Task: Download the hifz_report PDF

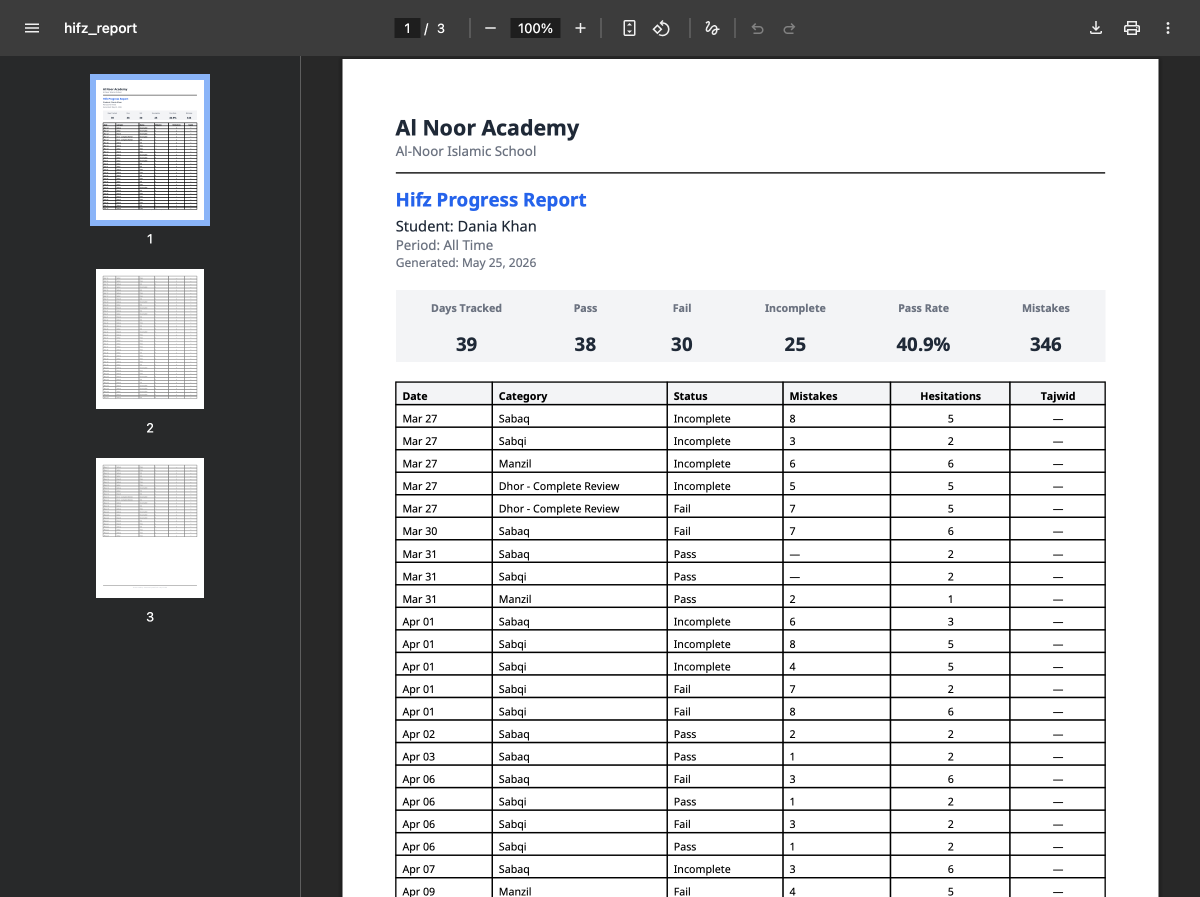Action: tap(1096, 28)
